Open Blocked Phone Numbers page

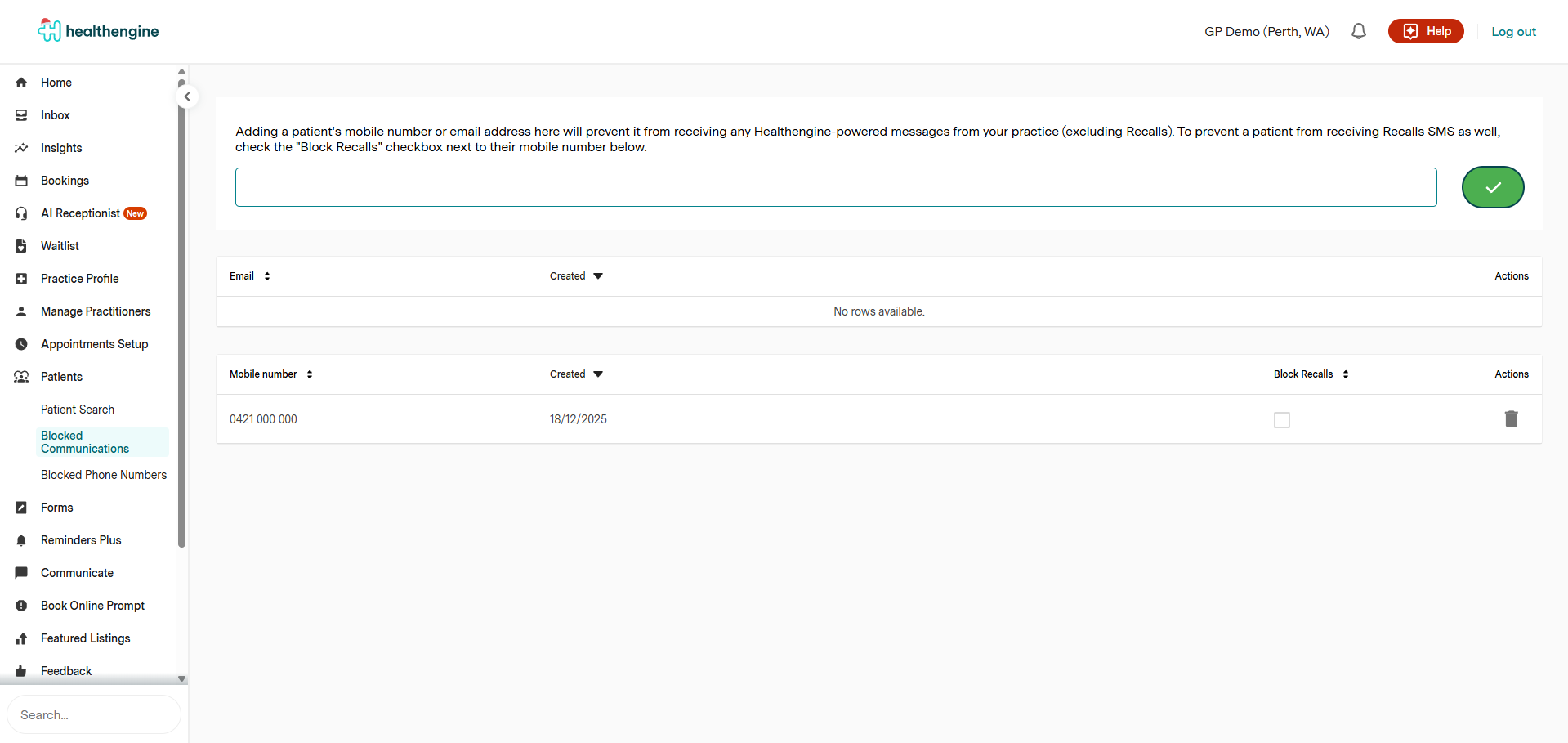[104, 475]
